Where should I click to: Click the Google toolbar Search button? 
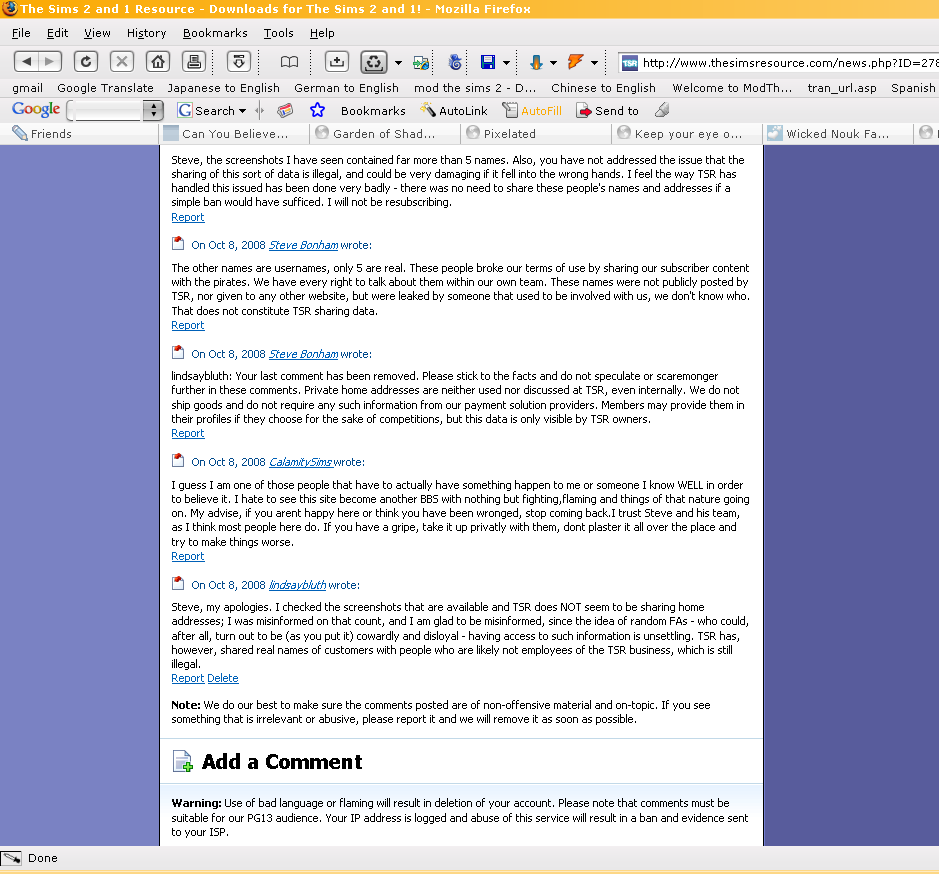(207, 110)
